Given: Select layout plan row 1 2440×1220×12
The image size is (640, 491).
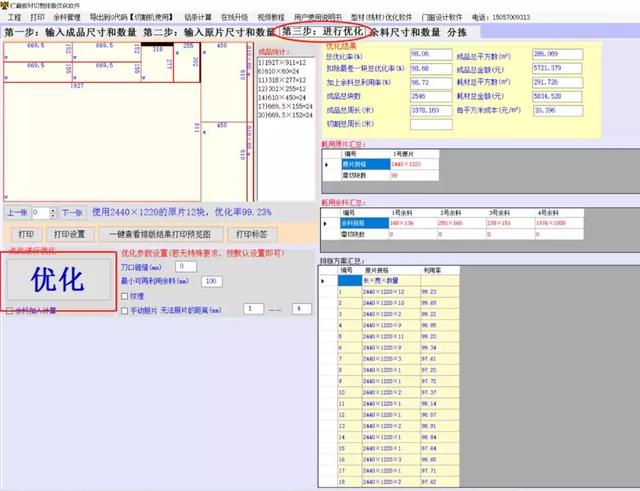Looking at the screenshot, I should tap(398, 292).
